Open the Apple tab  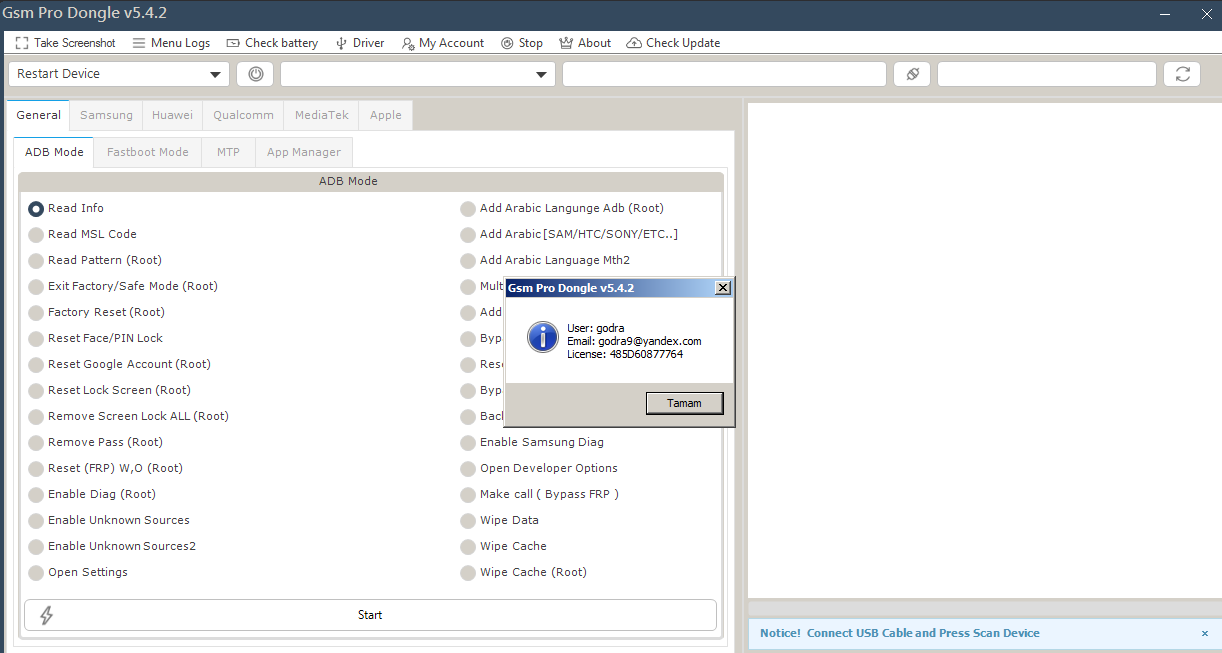[386, 115]
